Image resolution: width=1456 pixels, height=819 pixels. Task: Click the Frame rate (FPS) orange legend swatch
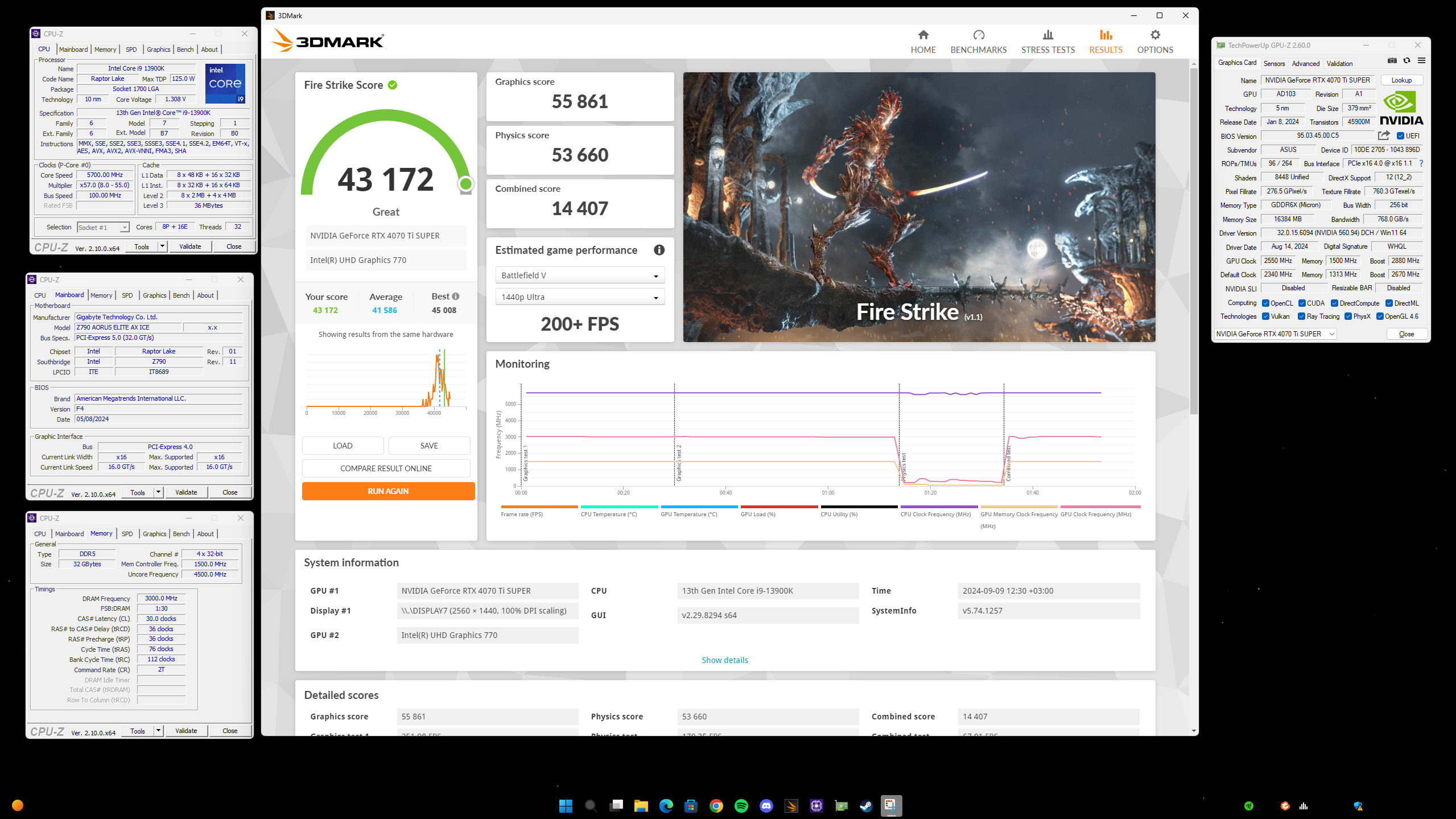coord(539,507)
